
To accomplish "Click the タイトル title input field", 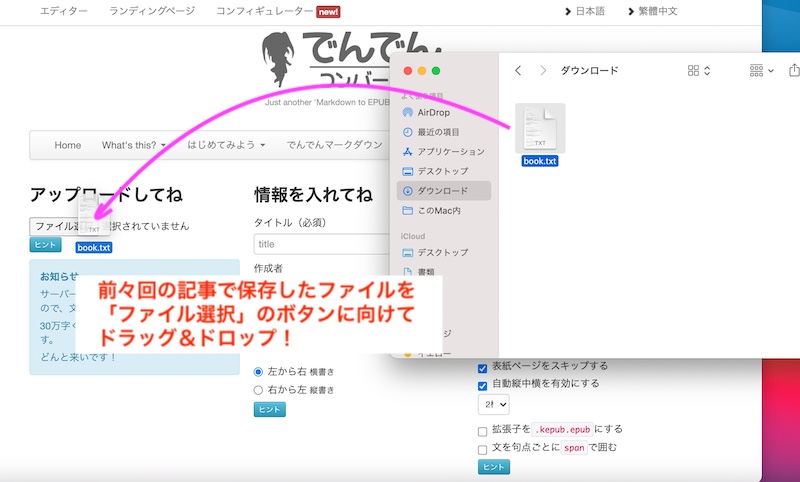I will click(320, 244).
